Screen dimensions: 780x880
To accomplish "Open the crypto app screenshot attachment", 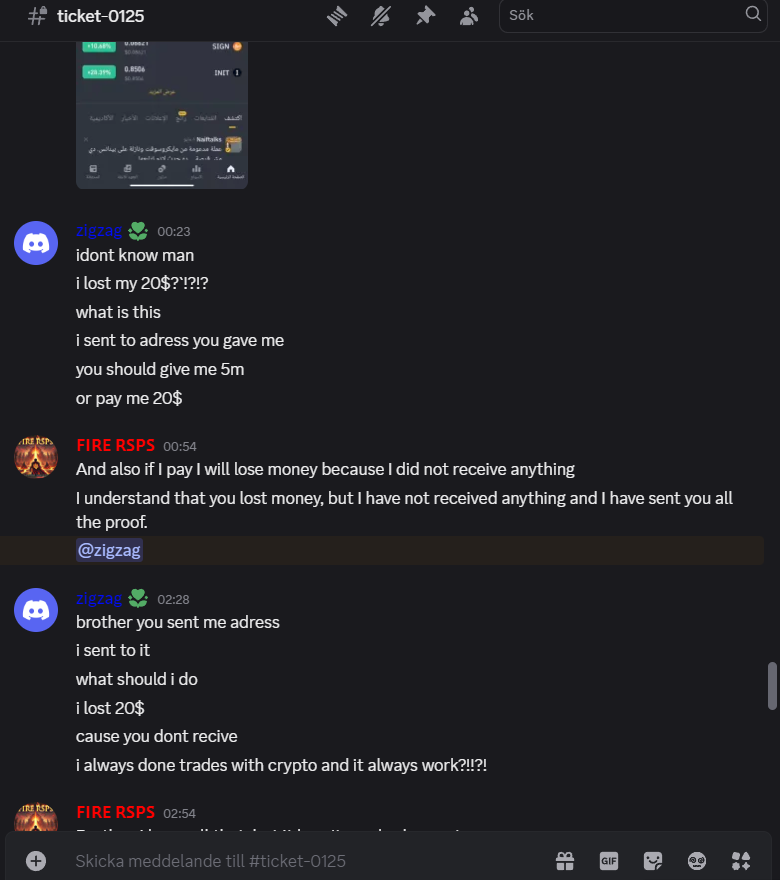I will (162, 115).
